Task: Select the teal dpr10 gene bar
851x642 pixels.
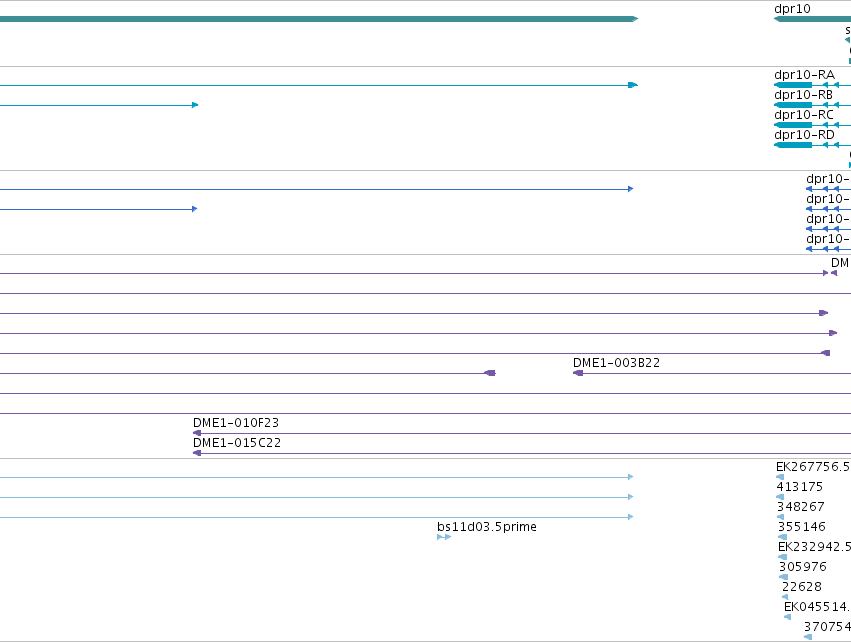Action: pyautogui.click(x=812, y=19)
